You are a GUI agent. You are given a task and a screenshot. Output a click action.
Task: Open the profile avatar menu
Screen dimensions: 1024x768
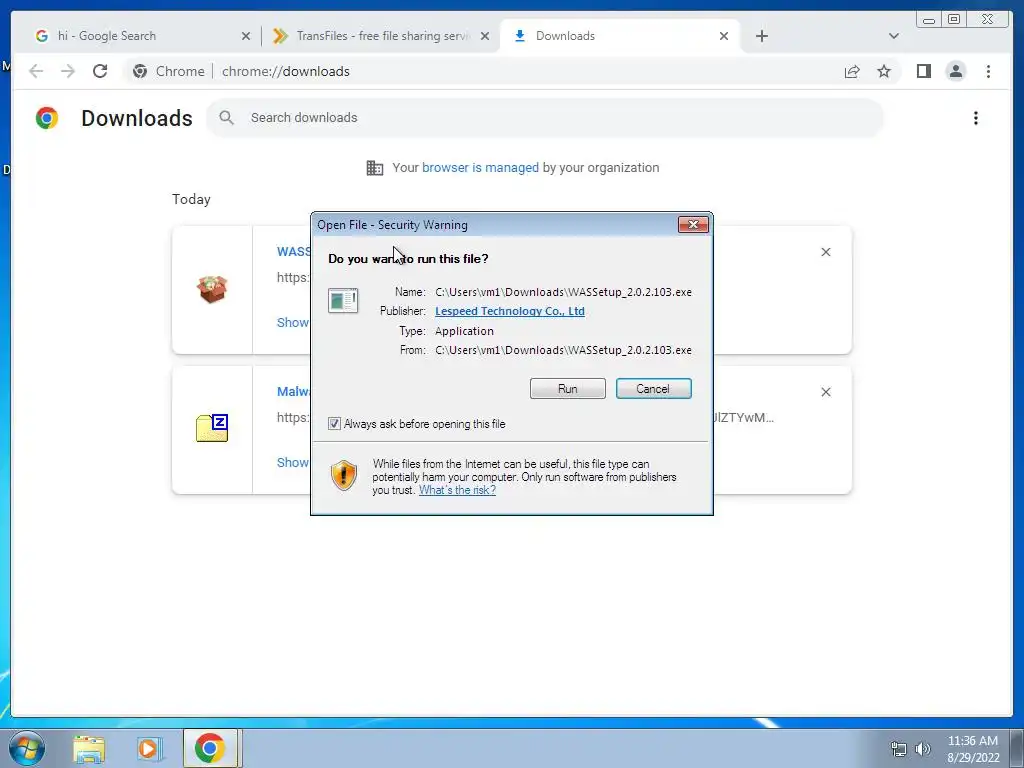click(955, 71)
